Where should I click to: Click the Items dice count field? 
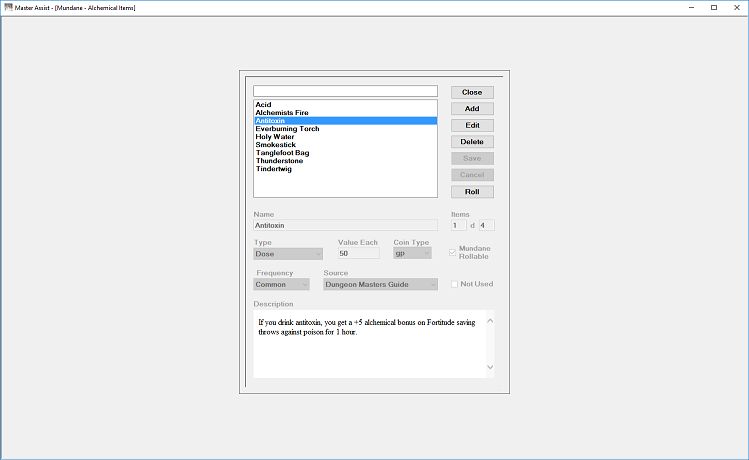[459, 225]
